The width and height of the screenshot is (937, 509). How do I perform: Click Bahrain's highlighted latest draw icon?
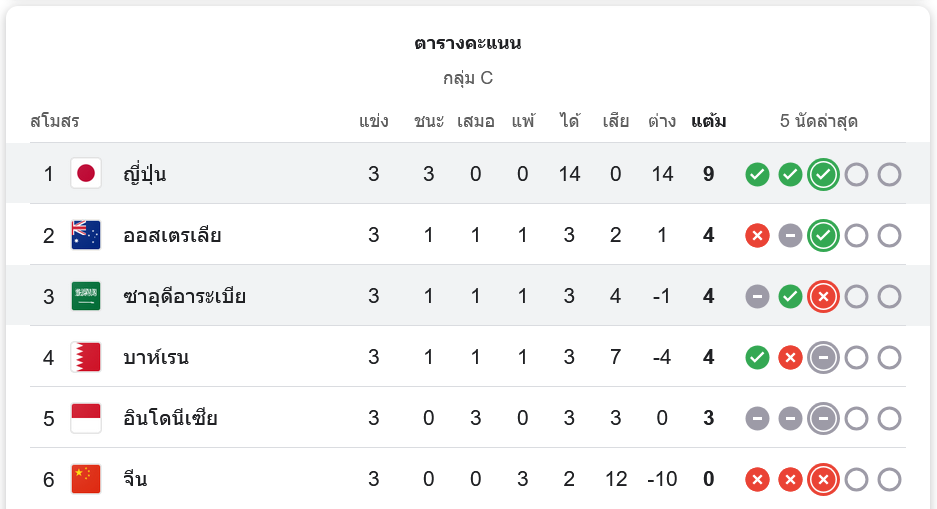[823, 358]
